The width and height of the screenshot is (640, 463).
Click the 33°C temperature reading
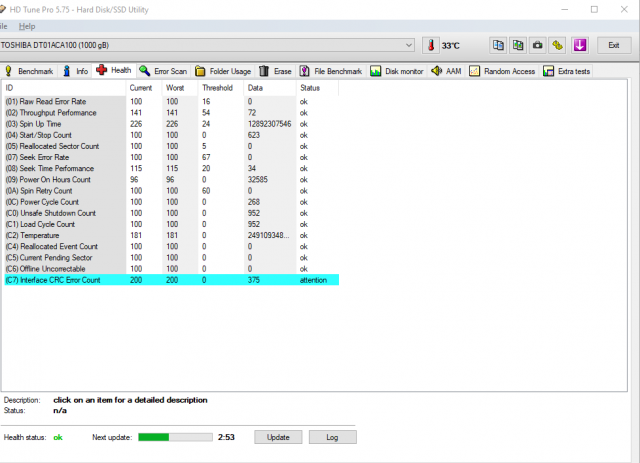pyautogui.click(x=451, y=46)
